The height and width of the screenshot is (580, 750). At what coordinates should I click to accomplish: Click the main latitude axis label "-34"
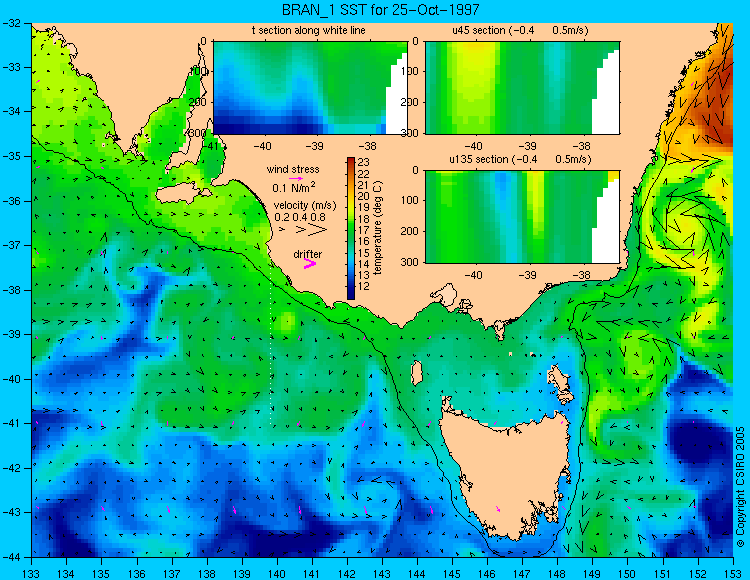11,111
